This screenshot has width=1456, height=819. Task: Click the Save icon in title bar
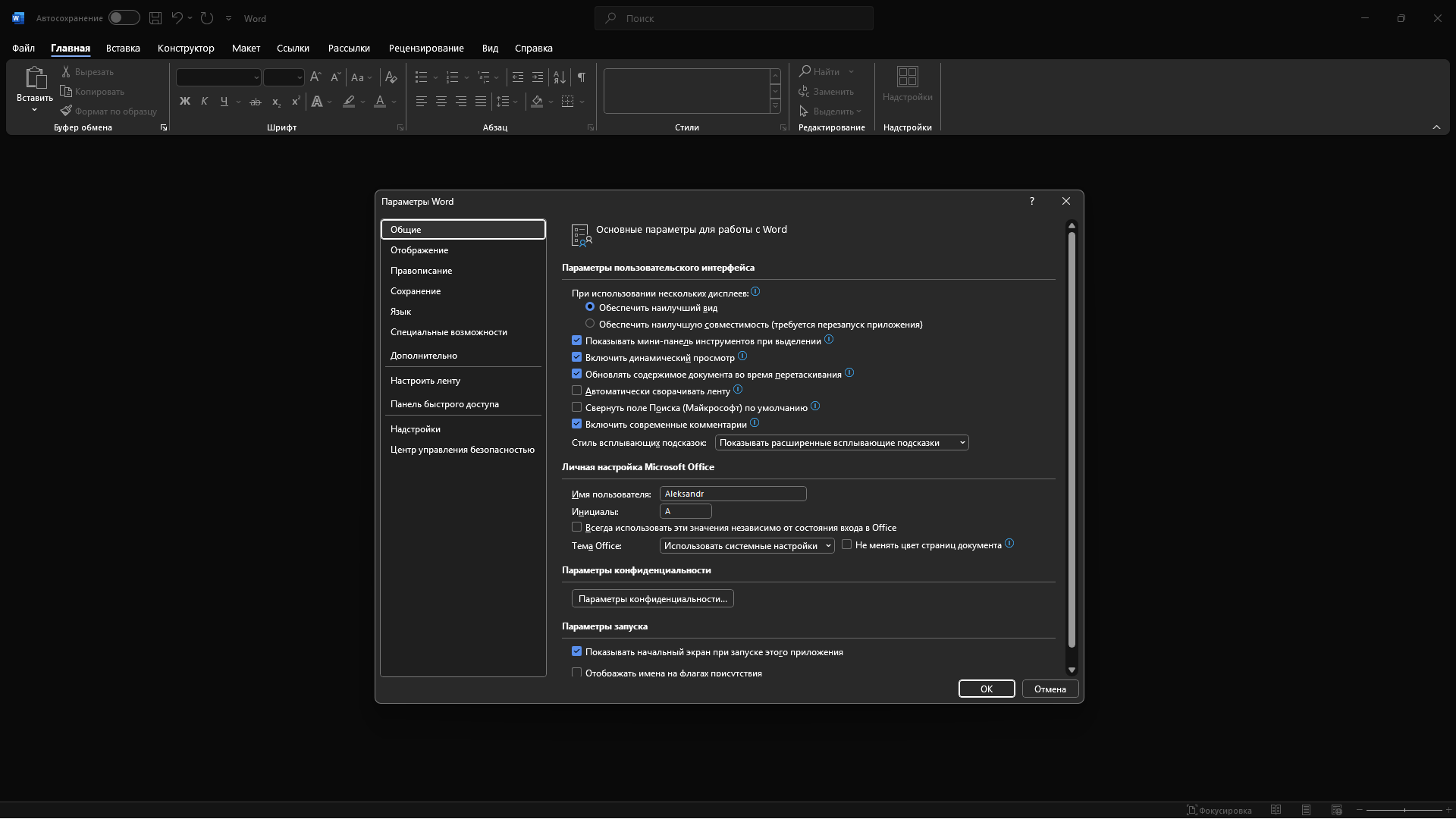point(155,18)
